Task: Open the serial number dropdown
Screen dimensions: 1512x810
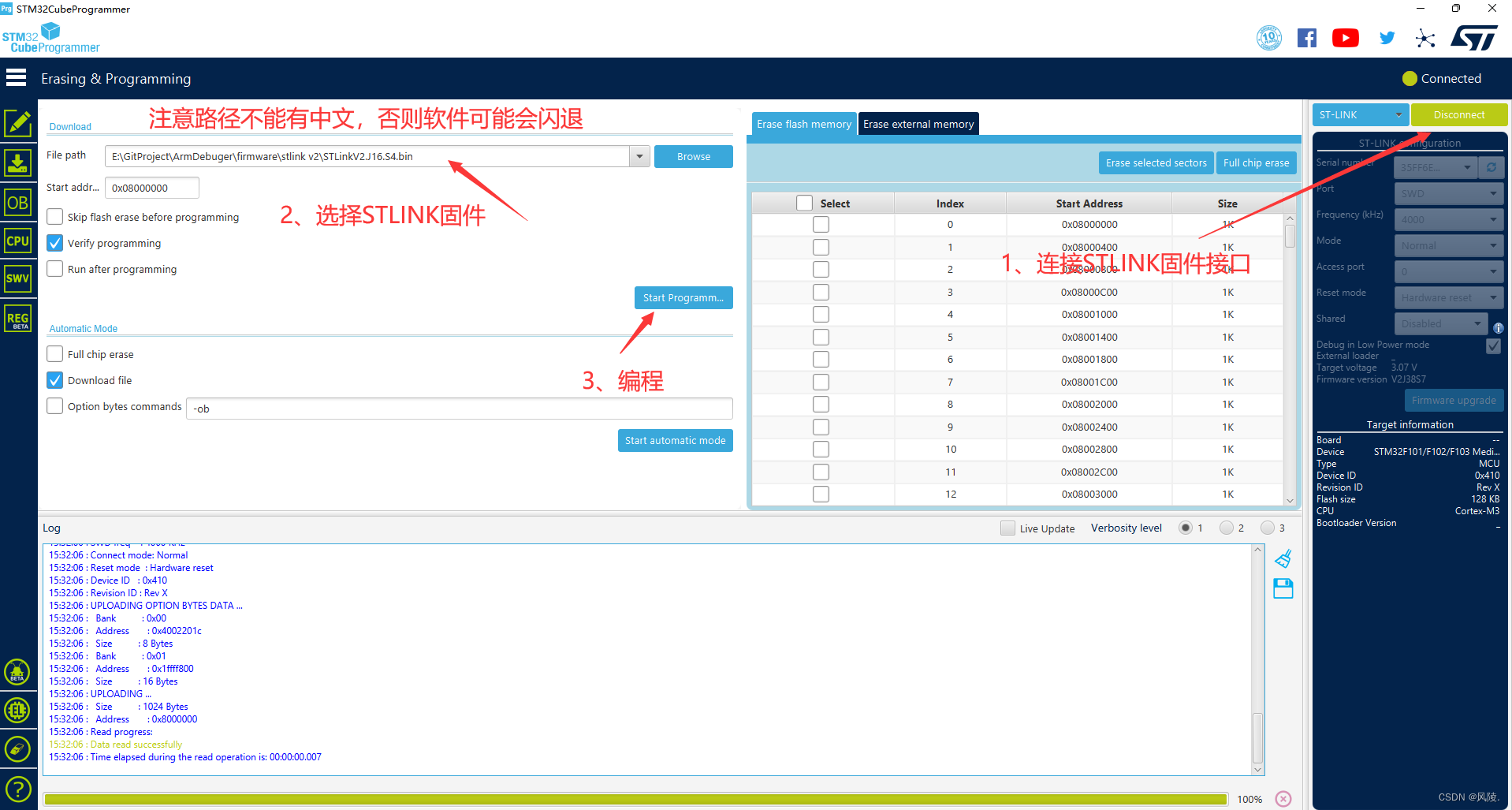Action: pyautogui.click(x=1434, y=167)
